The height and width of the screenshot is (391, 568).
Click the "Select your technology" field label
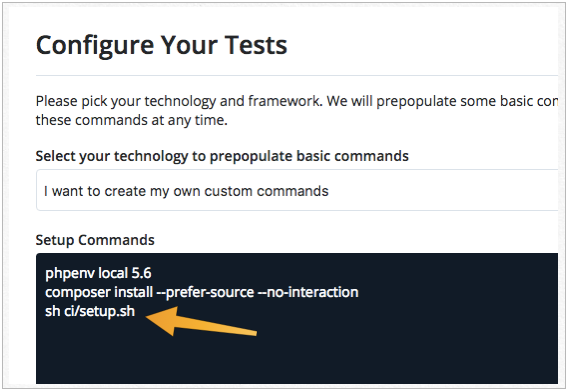(x=222, y=156)
